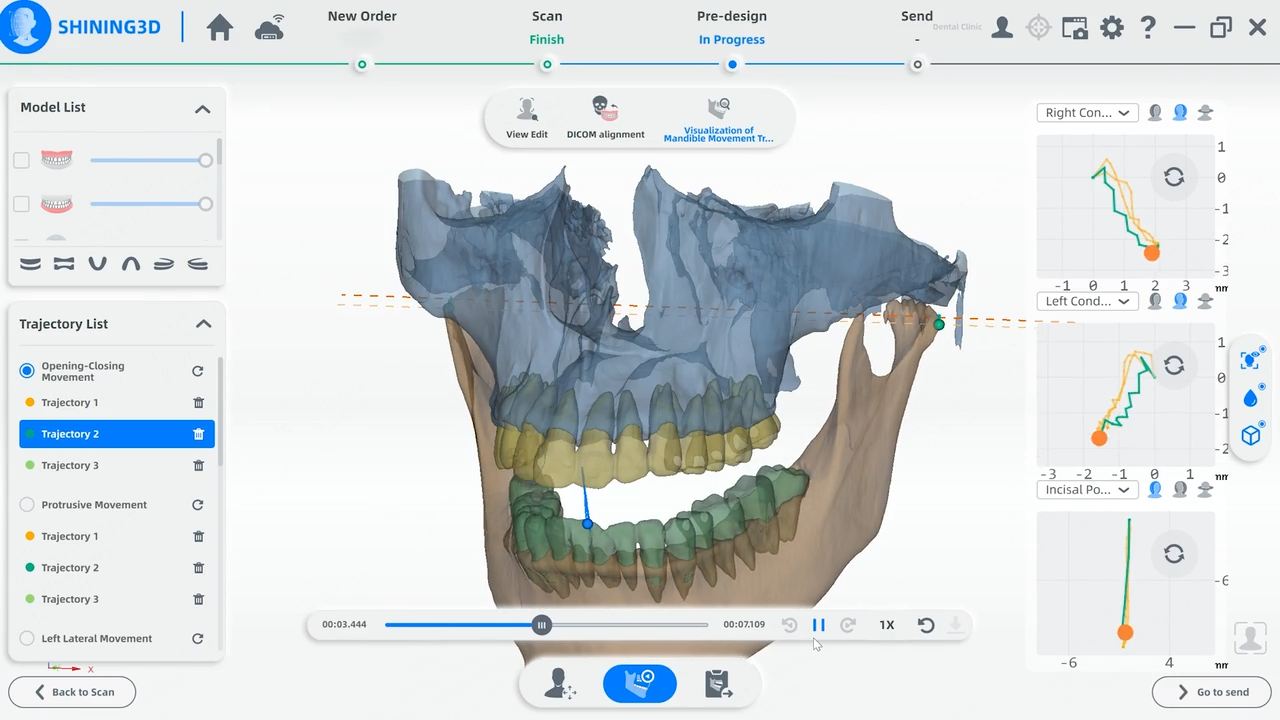Open the View Edit tool

(527, 117)
